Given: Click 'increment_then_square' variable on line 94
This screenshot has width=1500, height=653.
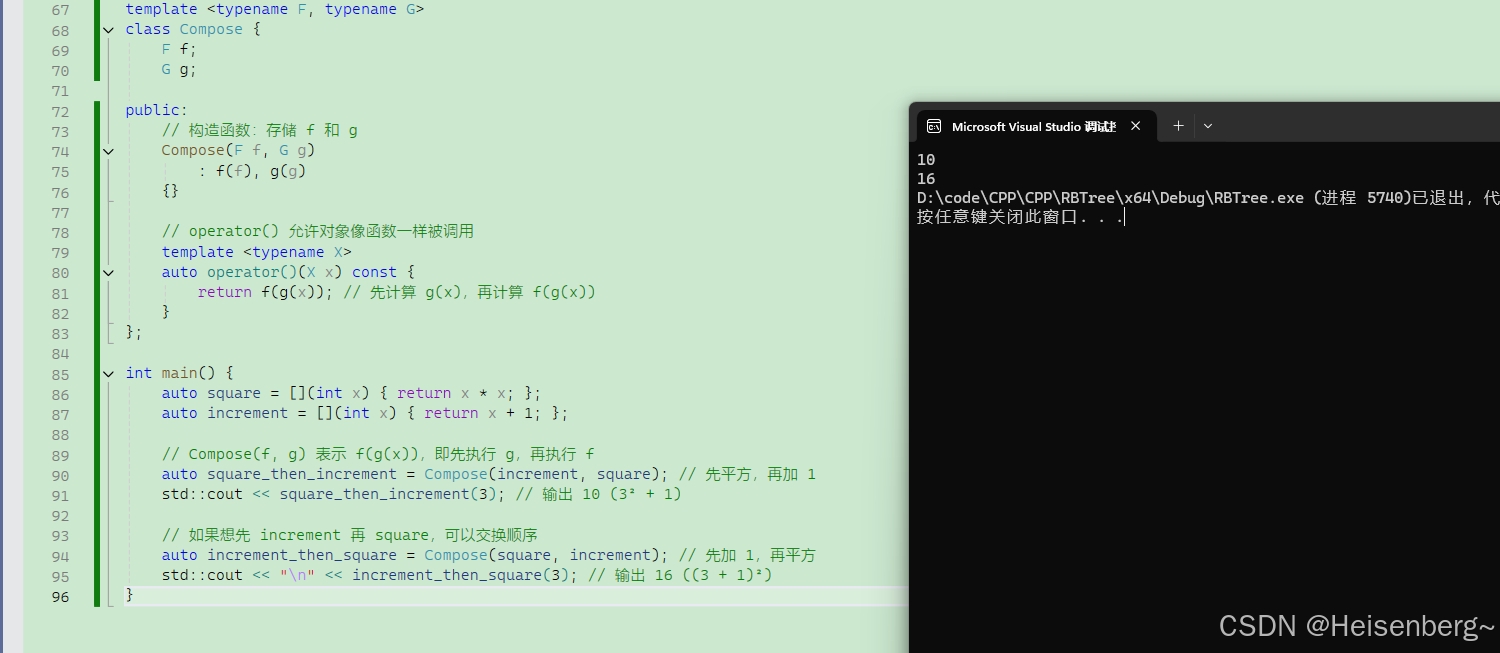Looking at the screenshot, I should pos(302,555).
